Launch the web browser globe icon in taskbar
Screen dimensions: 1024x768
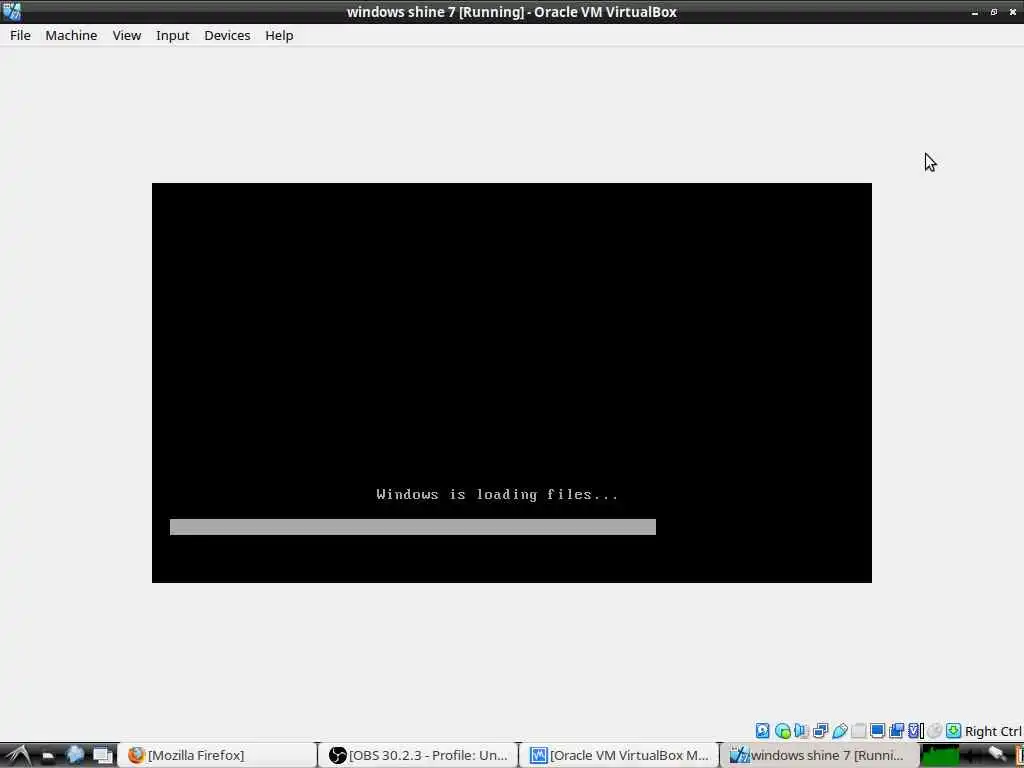pos(75,755)
